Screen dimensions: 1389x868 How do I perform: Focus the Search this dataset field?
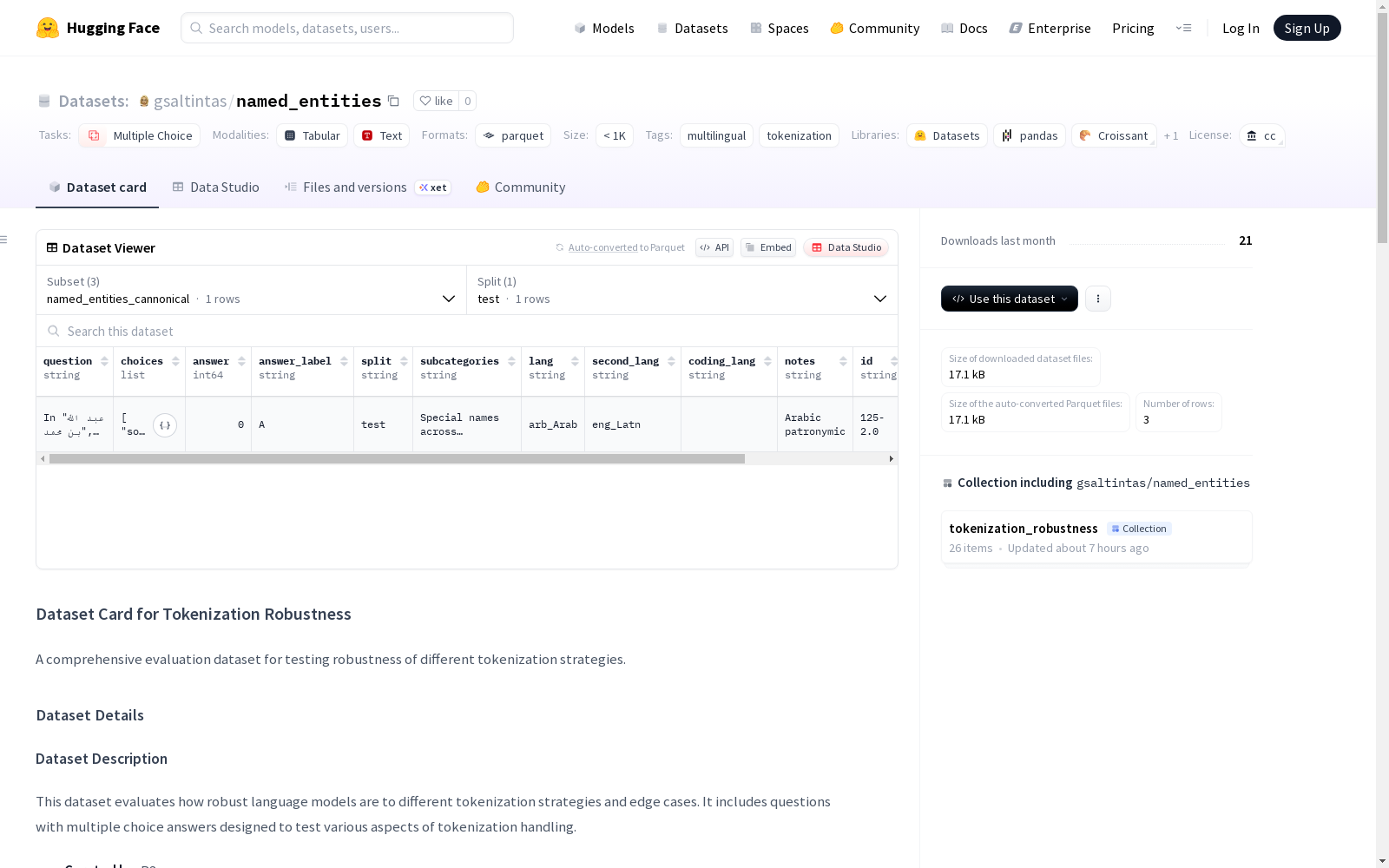pos(467,332)
